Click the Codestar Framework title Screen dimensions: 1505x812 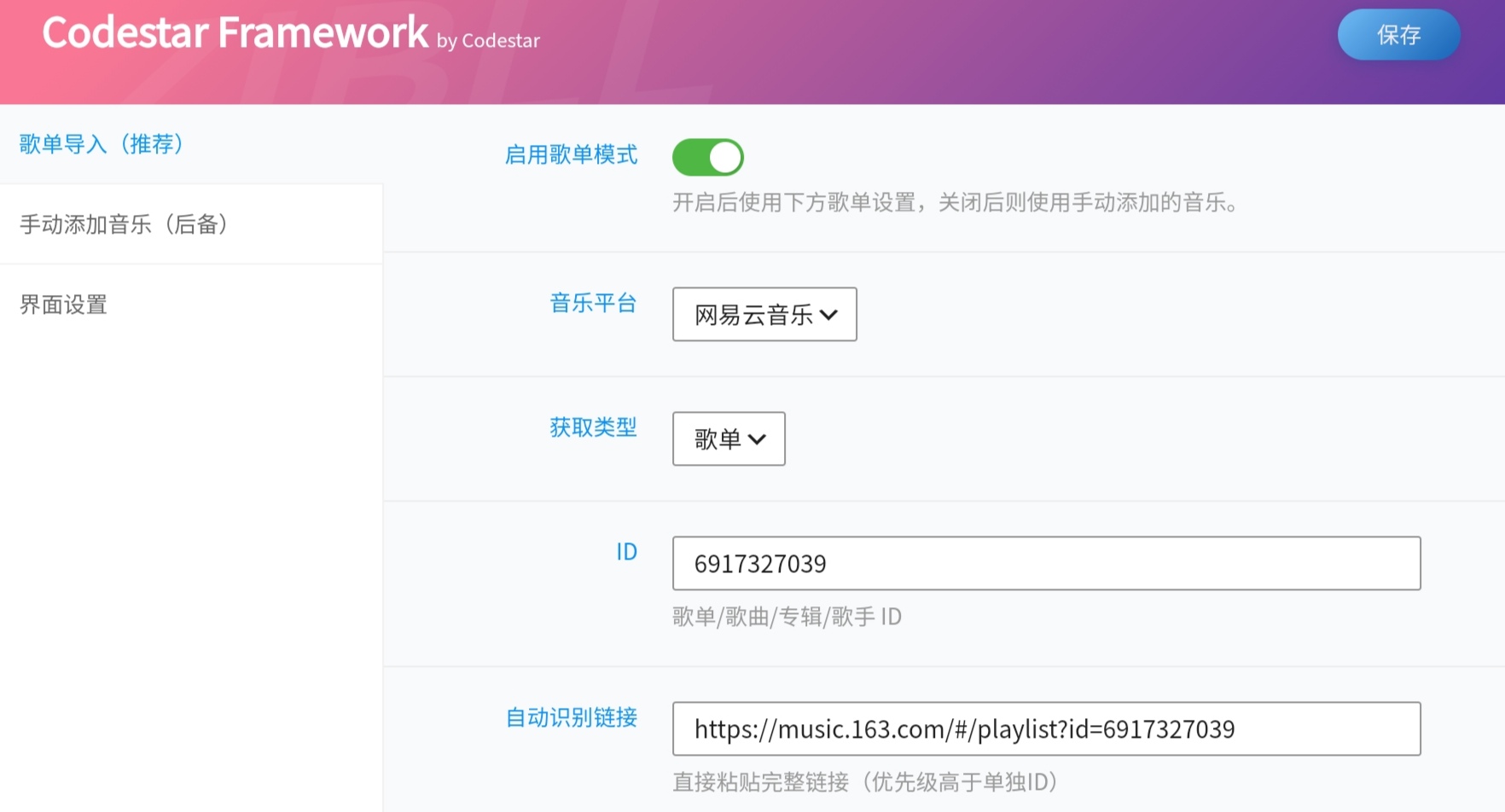tap(235, 32)
